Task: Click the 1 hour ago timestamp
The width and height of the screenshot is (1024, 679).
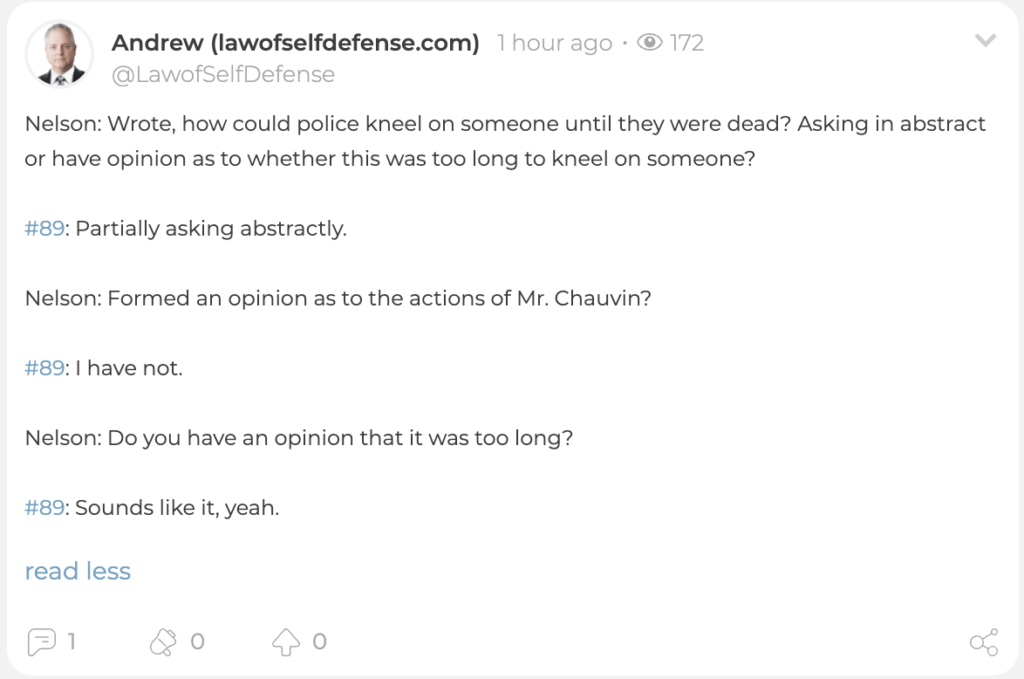Action: 554,43
